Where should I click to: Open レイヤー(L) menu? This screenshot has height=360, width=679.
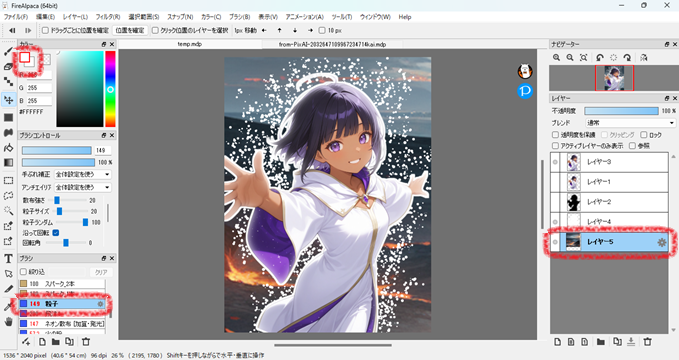(75, 17)
